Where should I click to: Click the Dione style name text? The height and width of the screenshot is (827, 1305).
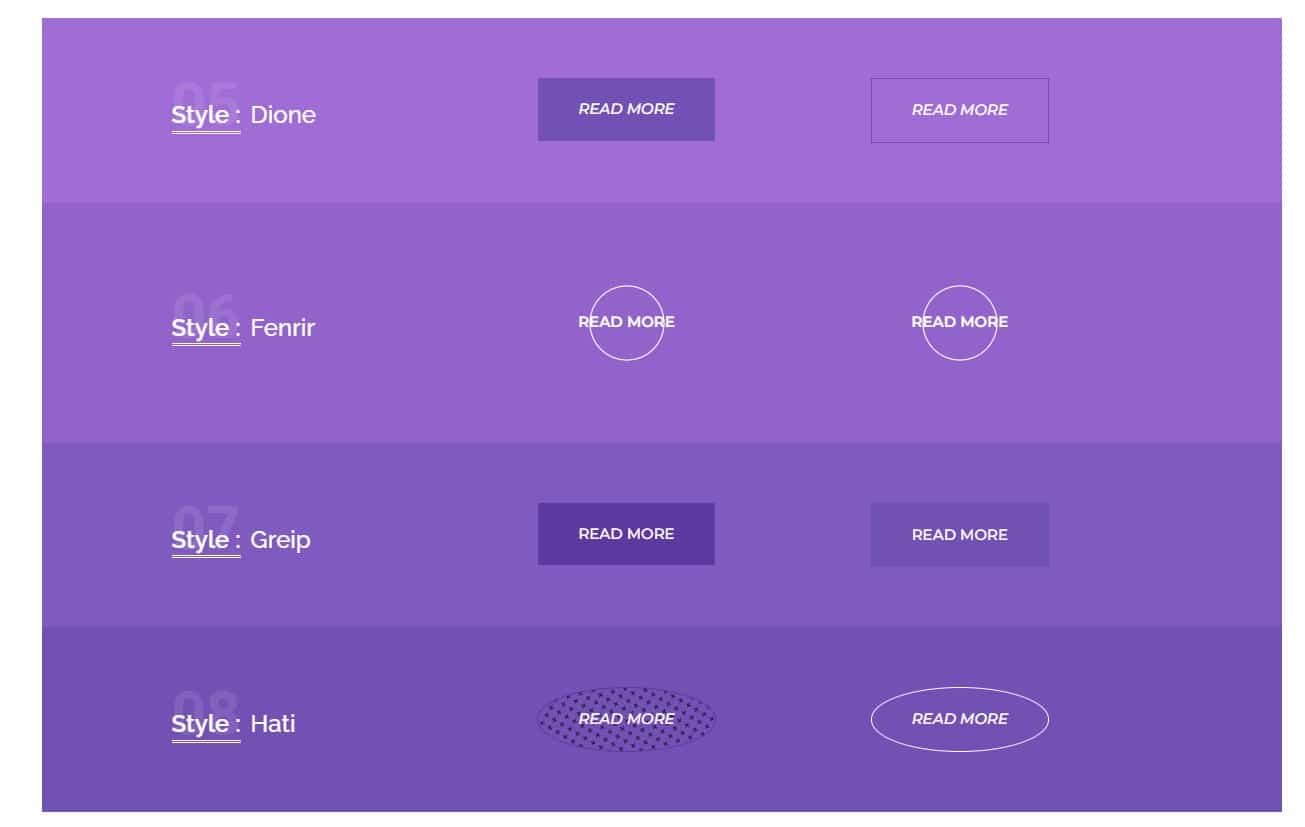285,115
